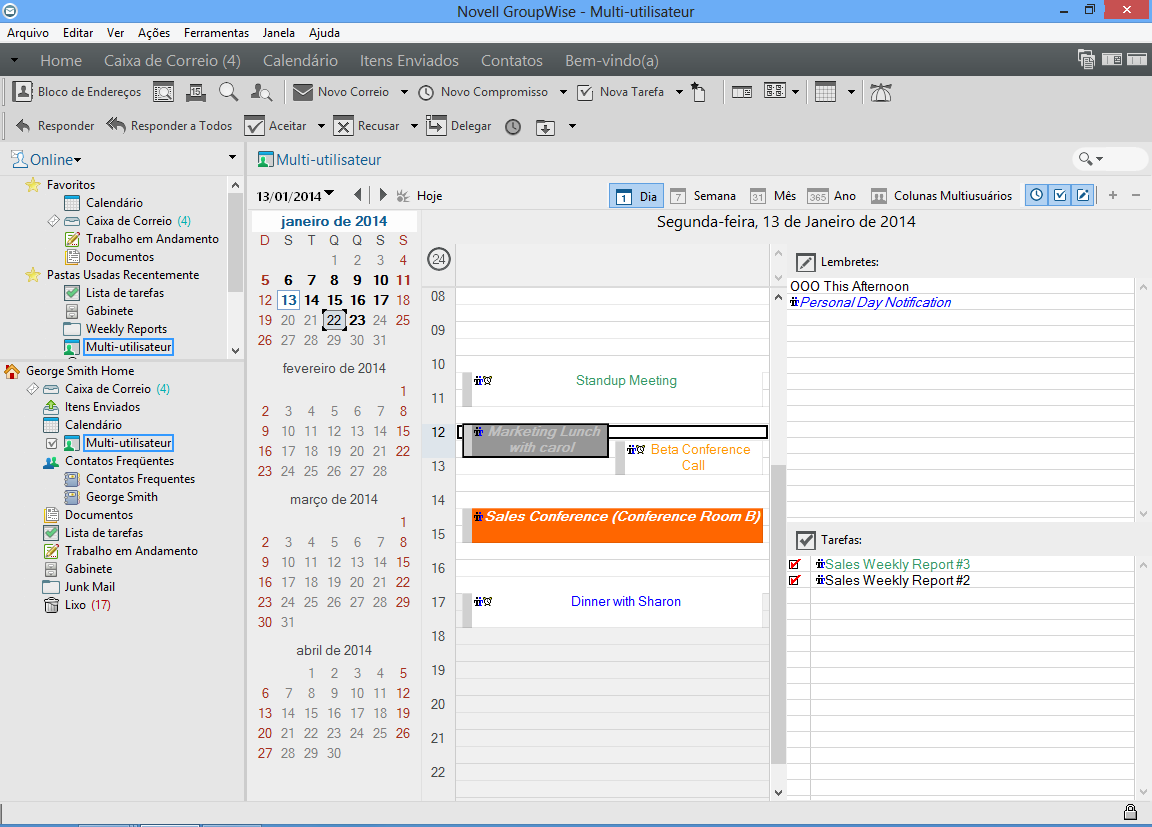Click the Novo Compromisso clock icon
Viewport: 1152px width, 827px height.
click(x=426, y=92)
